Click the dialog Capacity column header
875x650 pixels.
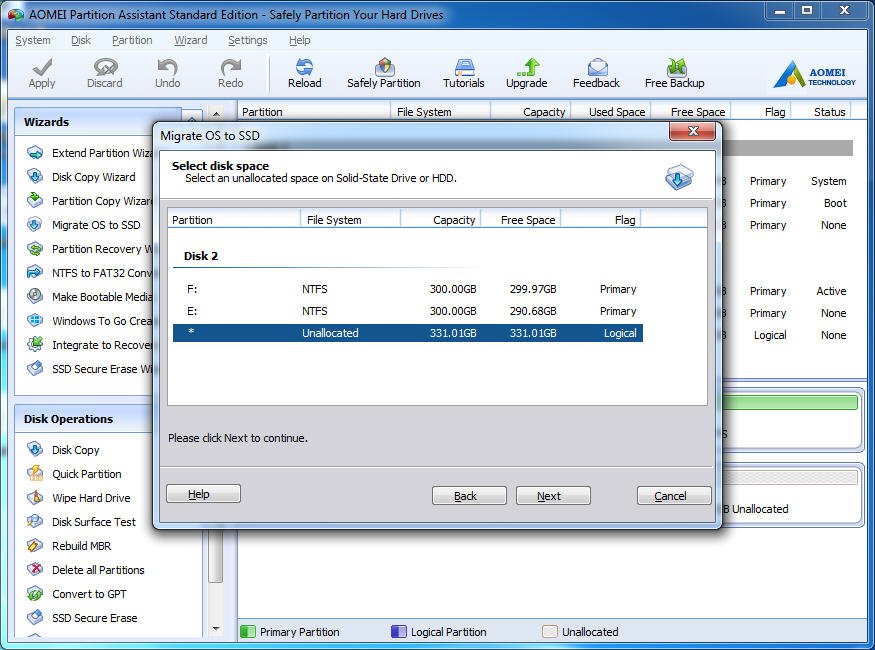tap(441, 220)
